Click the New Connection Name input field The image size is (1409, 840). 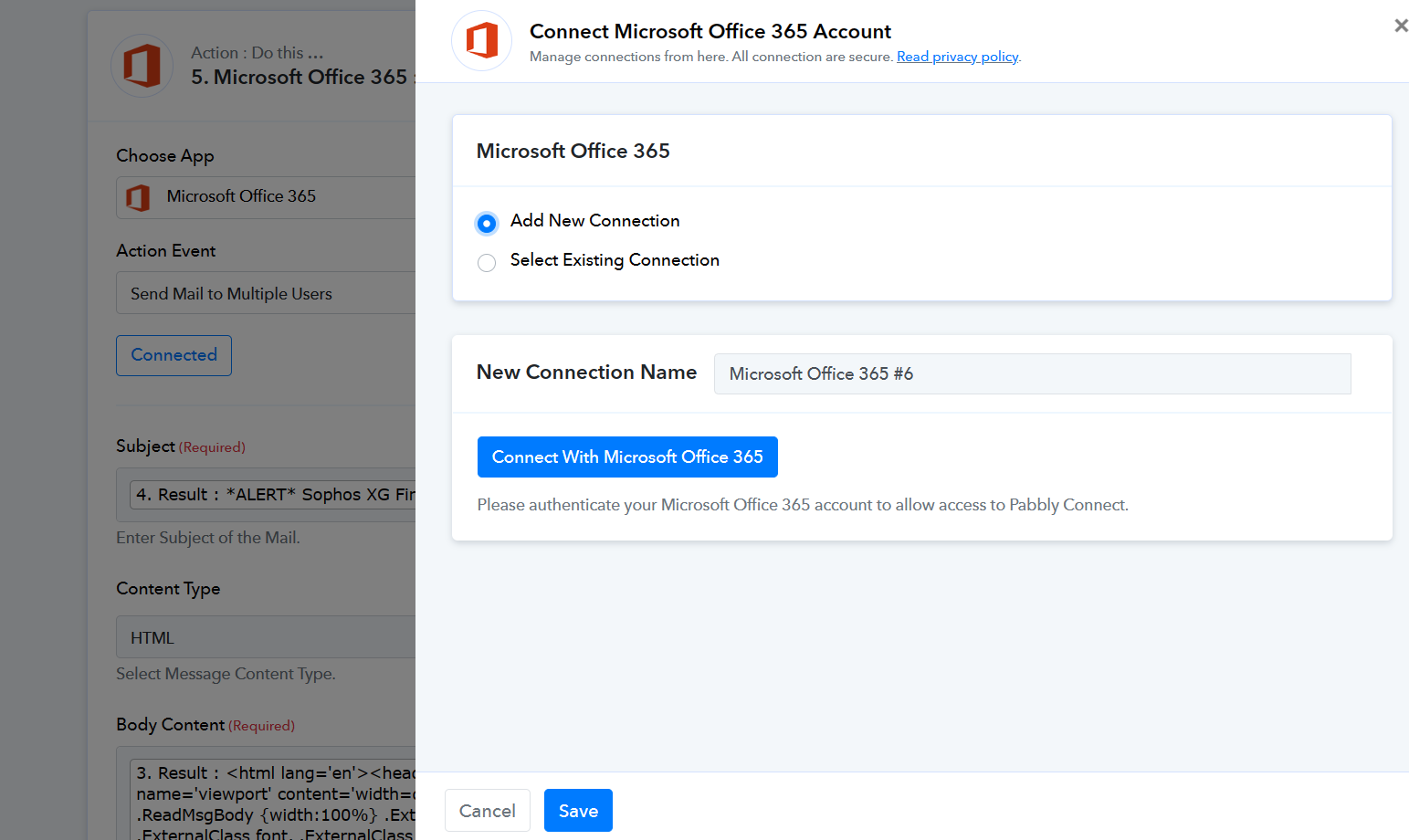pos(1032,373)
